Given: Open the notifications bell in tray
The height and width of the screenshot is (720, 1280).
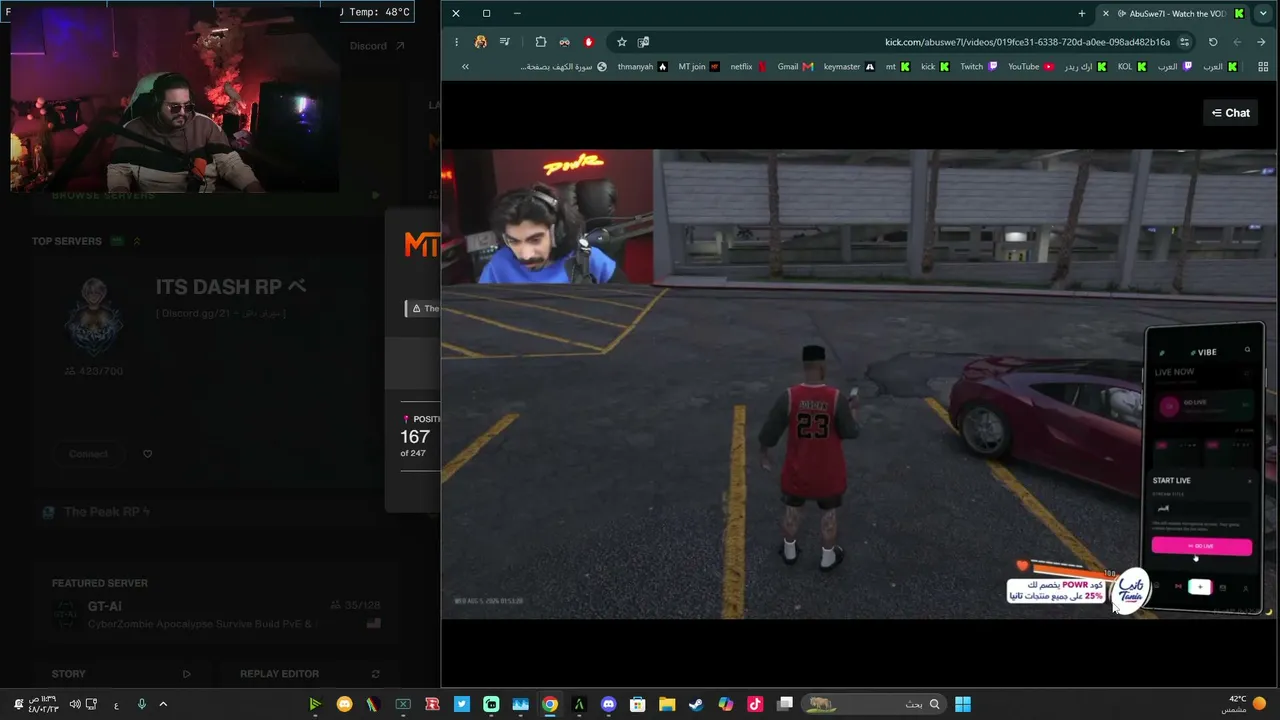Looking at the screenshot, I should click(17, 704).
